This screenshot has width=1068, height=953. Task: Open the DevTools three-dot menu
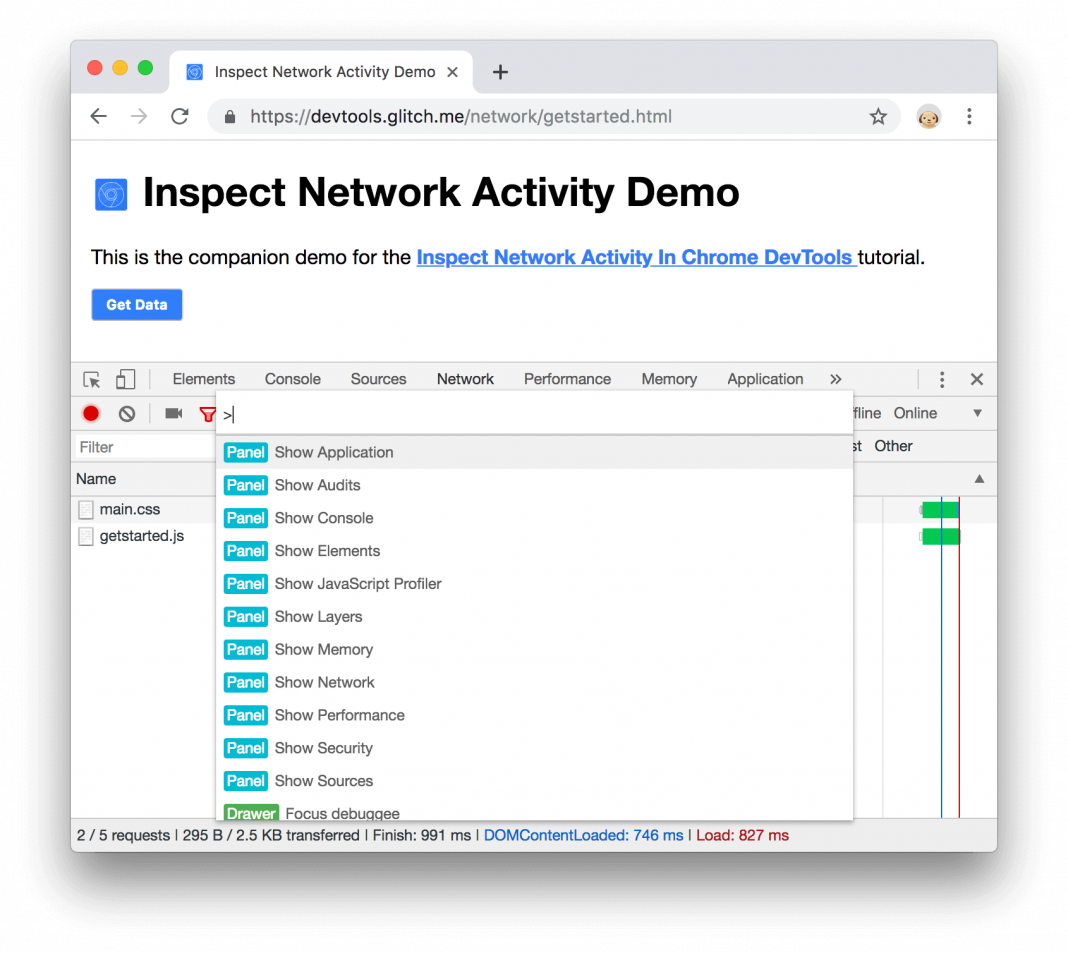pos(941,379)
